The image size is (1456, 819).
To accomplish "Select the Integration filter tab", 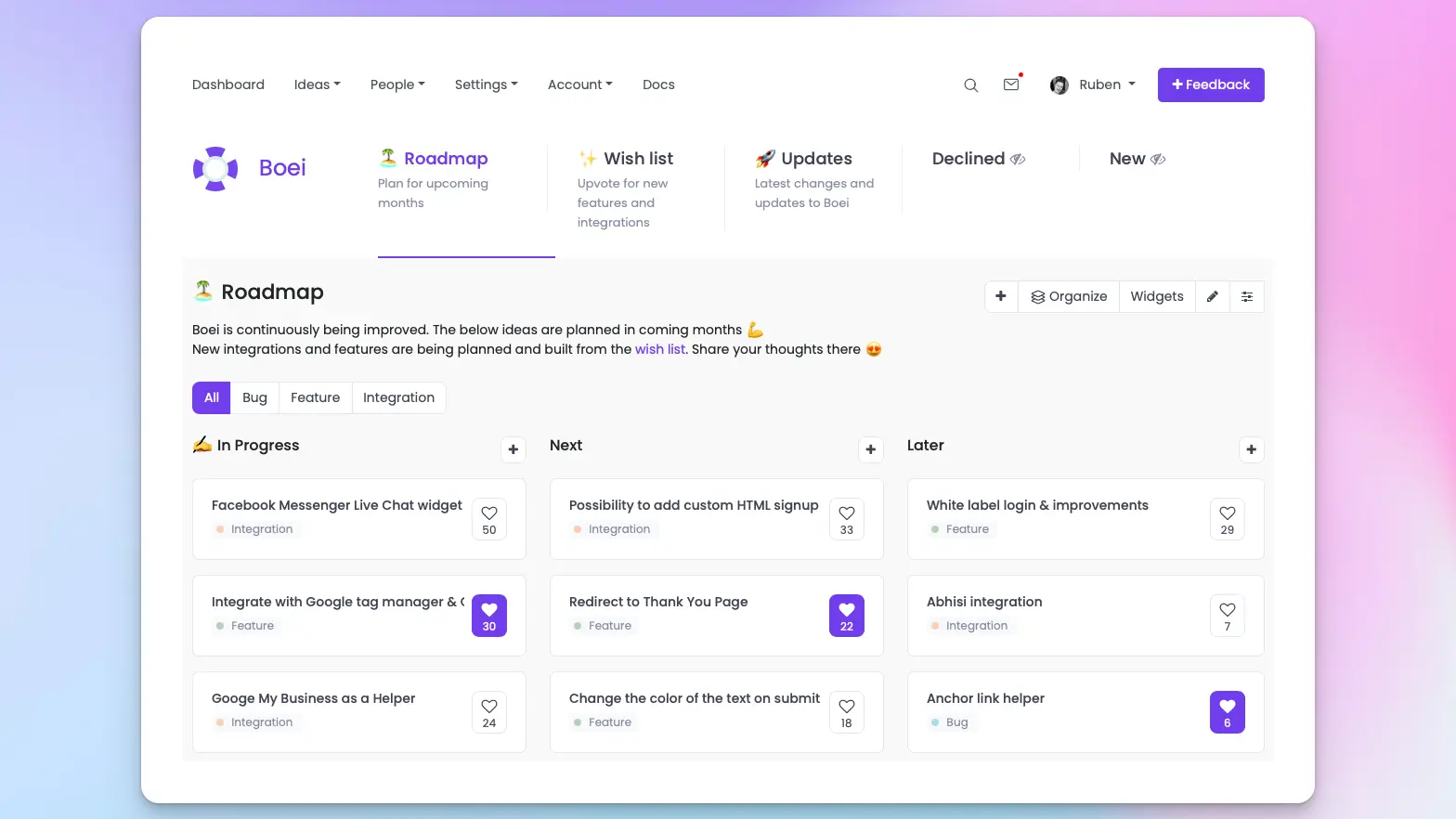I will point(398,397).
